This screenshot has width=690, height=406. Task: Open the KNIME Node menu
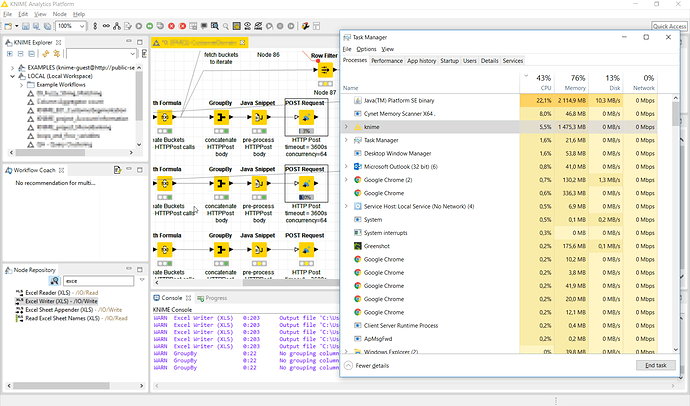click(59, 14)
